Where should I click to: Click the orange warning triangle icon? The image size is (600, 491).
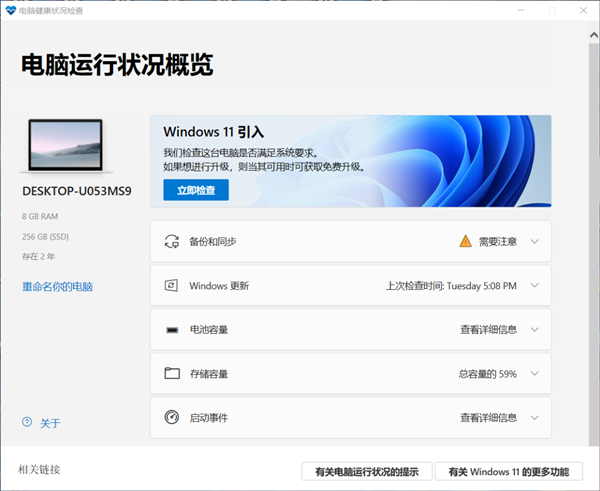[465, 241]
